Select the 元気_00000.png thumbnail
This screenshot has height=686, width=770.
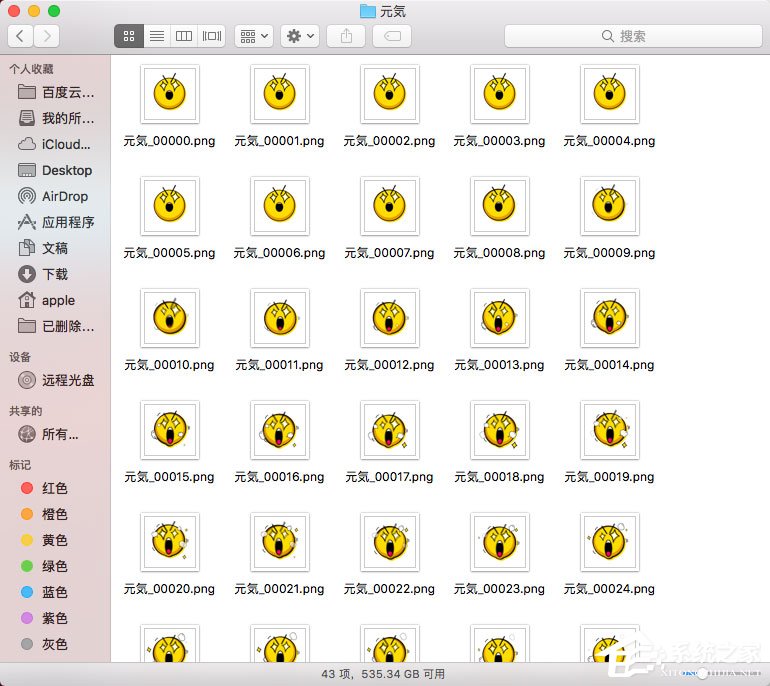pos(170,94)
